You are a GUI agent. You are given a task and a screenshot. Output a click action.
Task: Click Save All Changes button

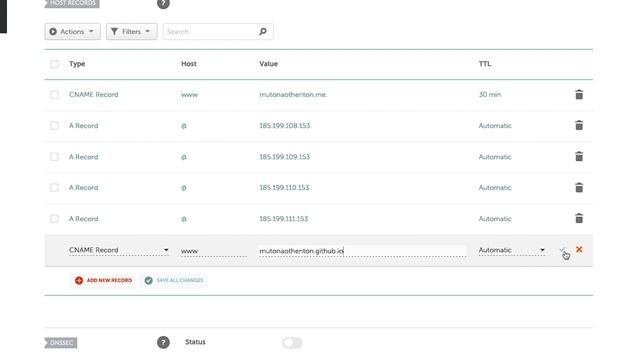pos(174,280)
